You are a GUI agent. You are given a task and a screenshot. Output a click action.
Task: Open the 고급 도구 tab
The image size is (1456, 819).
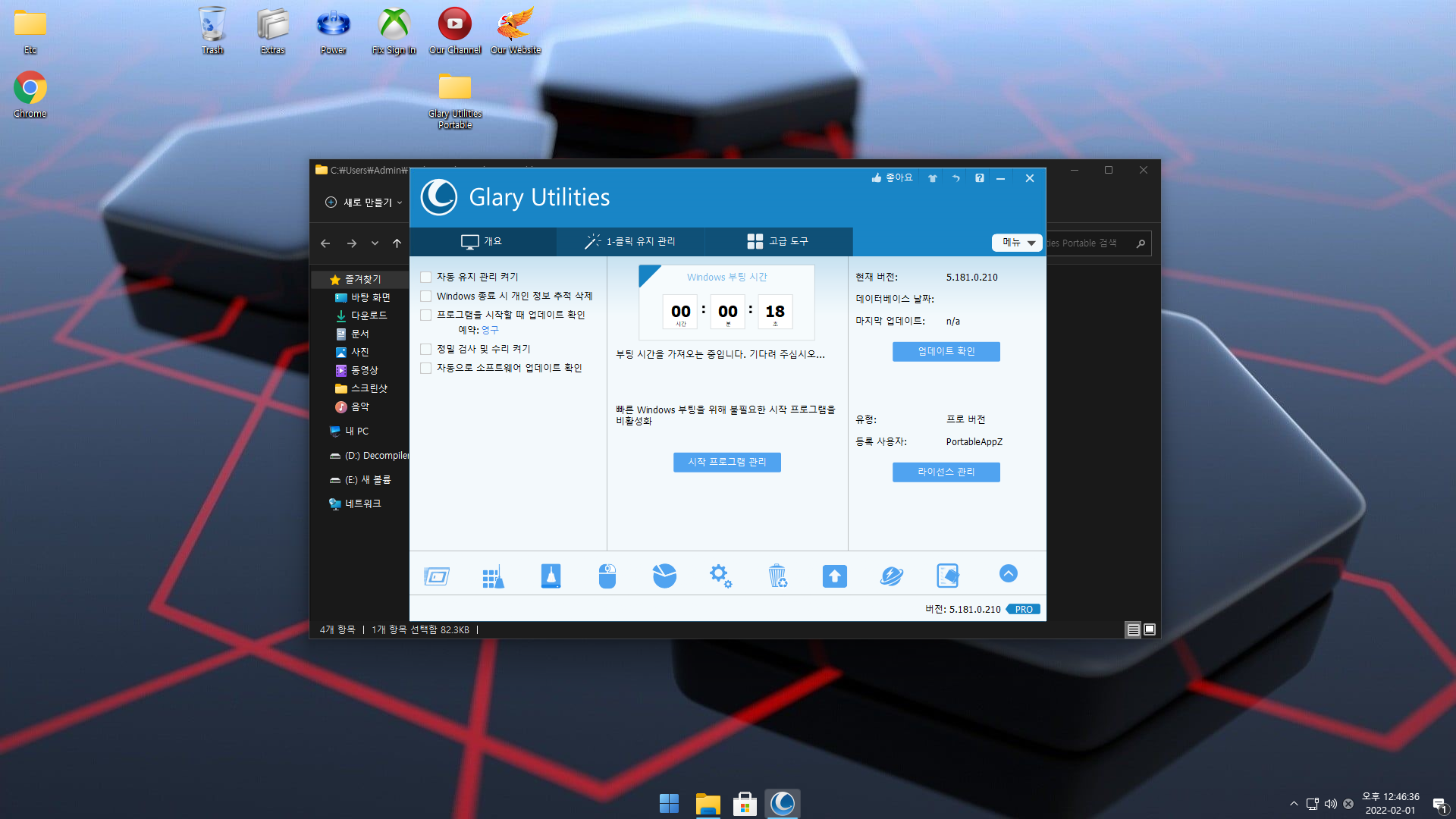(777, 241)
